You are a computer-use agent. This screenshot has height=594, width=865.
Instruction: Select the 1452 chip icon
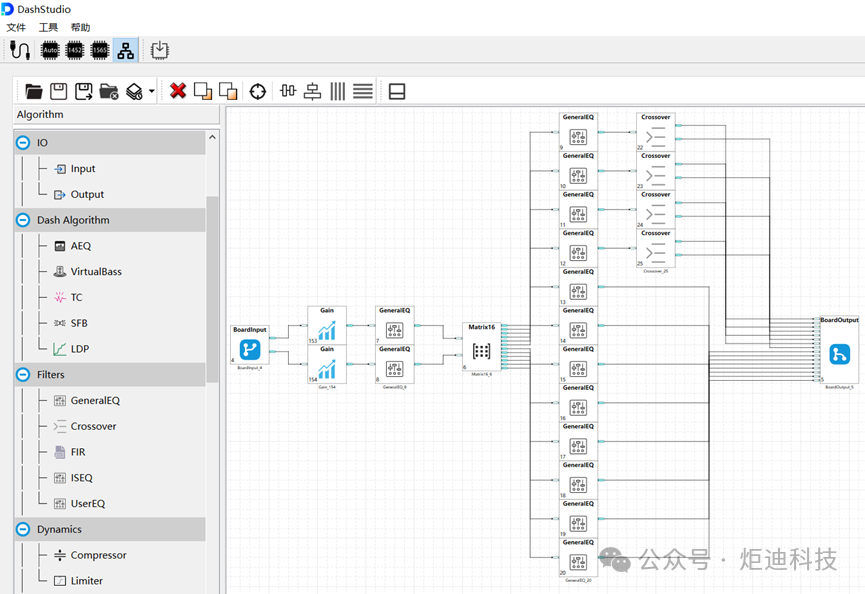tap(75, 49)
